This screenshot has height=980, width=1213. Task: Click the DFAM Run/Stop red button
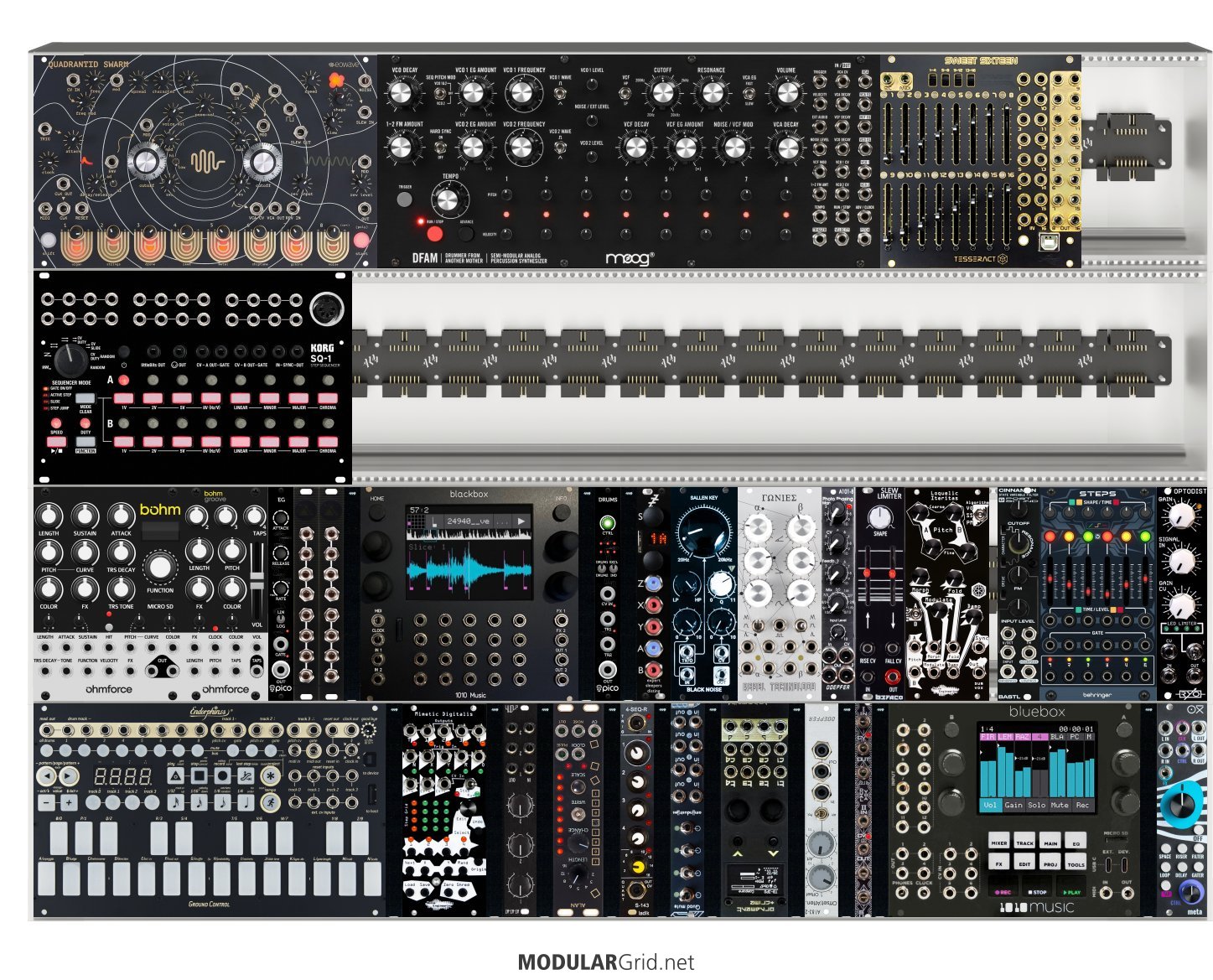click(x=433, y=233)
